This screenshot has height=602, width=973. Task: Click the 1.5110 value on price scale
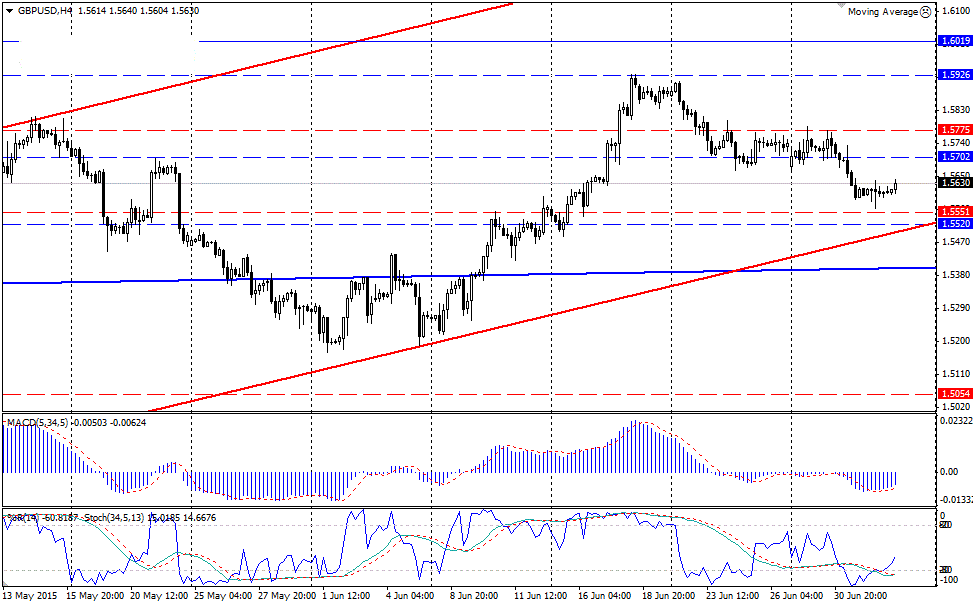point(956,374)
